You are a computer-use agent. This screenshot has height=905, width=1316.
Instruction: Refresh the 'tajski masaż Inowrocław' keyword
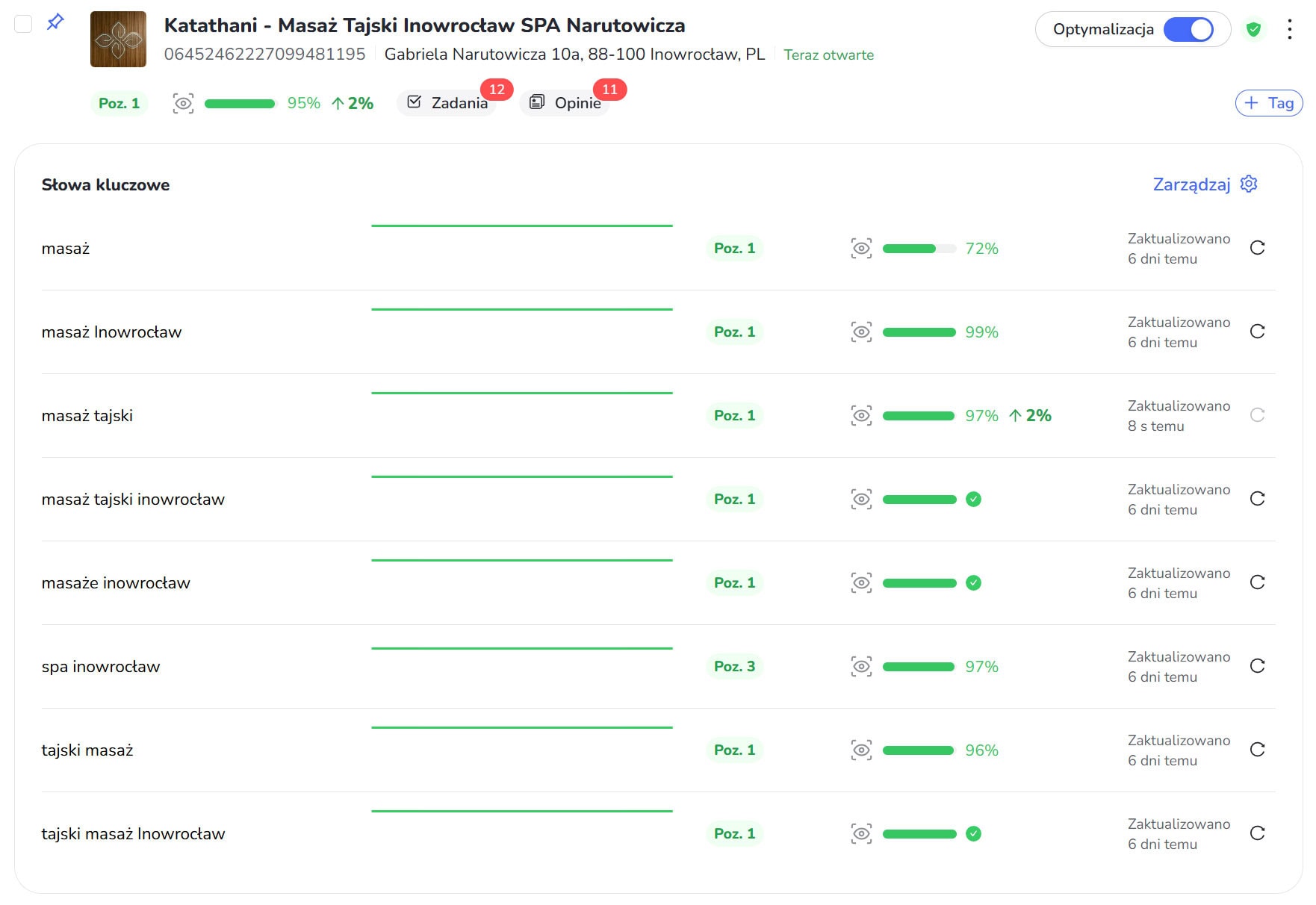tap(1257, 833)
